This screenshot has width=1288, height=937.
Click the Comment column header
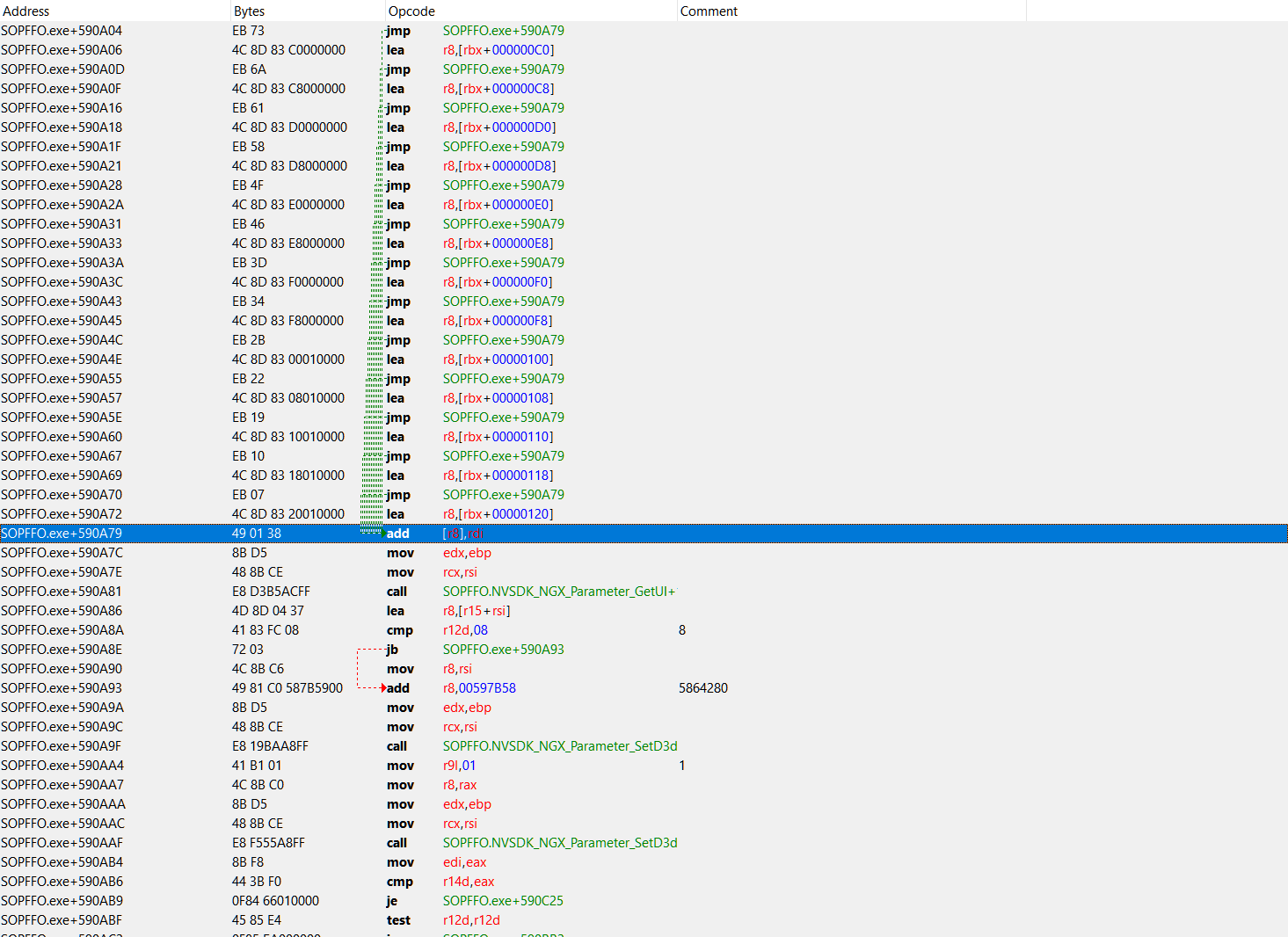pyautogui.click(x=709, y=11)
